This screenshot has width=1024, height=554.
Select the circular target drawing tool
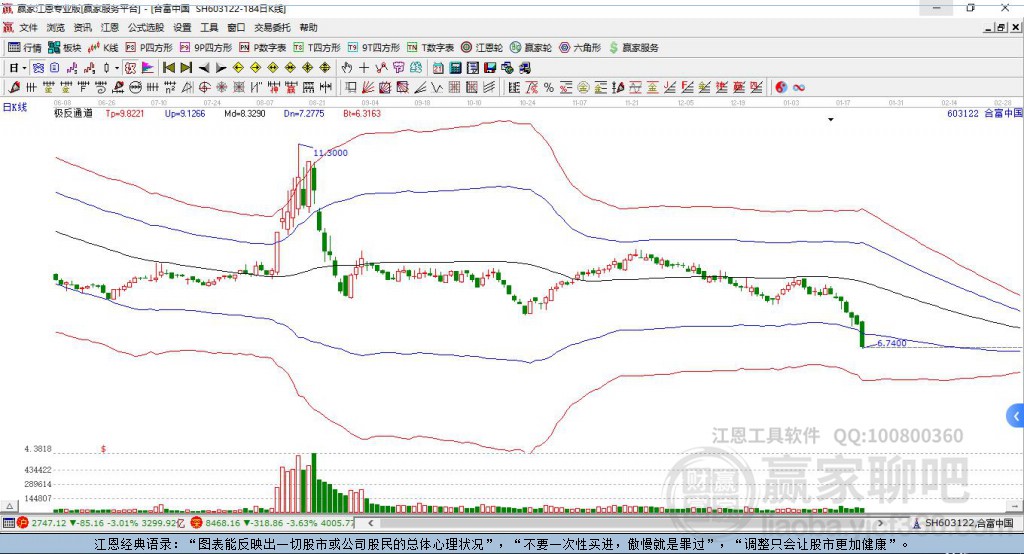204,88
